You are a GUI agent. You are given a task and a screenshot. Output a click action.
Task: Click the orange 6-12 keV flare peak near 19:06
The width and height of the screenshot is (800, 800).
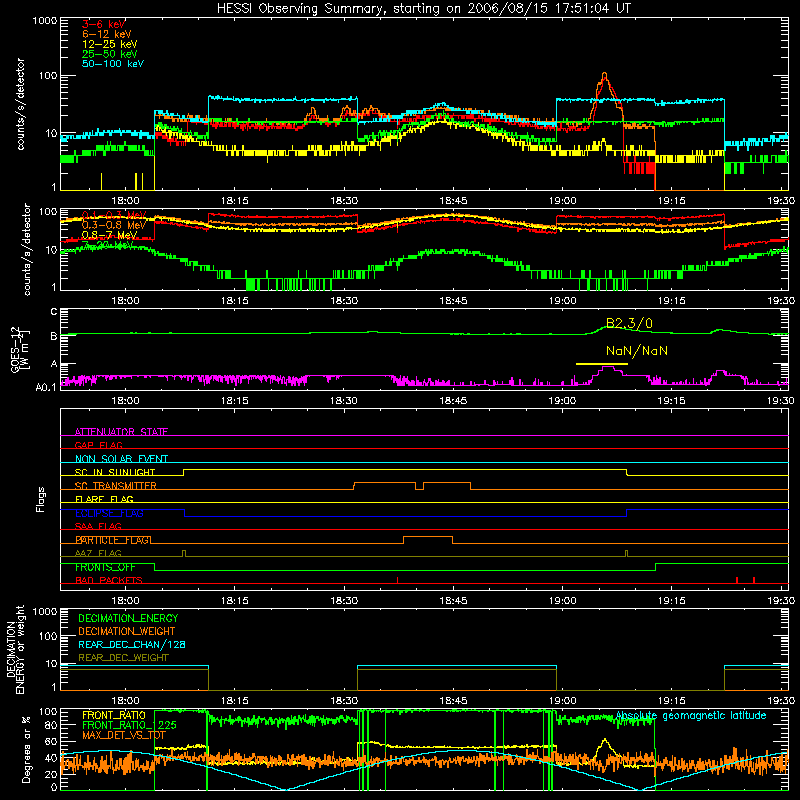pyautogui.click(x=605, y=76)
